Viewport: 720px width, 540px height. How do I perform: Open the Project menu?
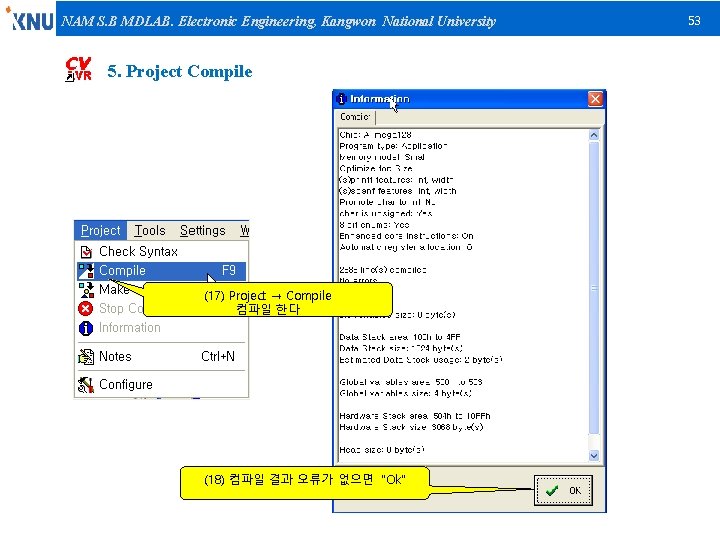(100, 230)
